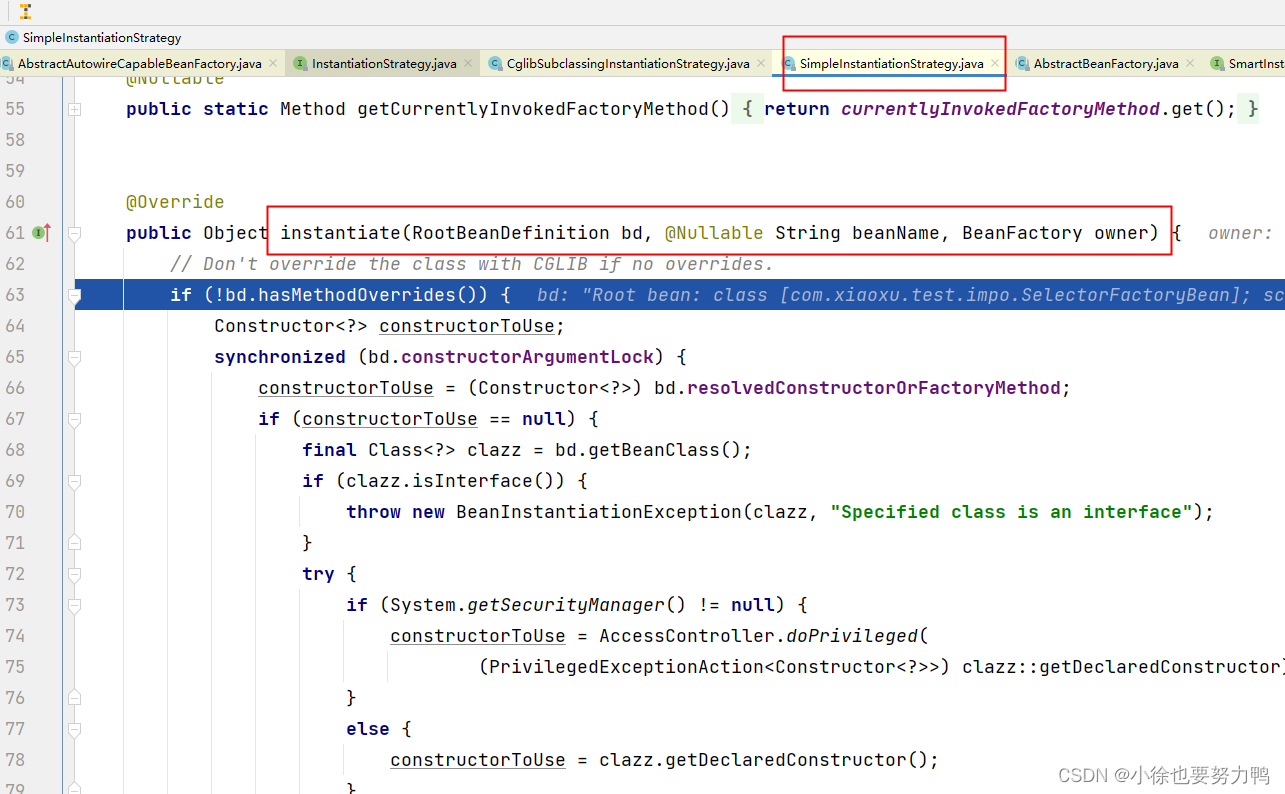Click line number 63 in the gutter
This screenshot has width=1285, height=794.
pyautogui.click(x=15, y=295)
